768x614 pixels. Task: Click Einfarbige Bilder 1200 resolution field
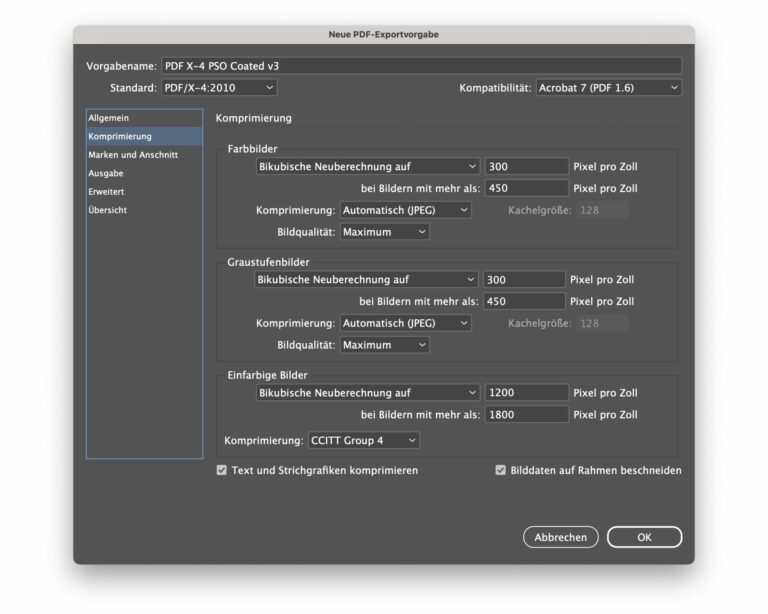pyautogui.click(x=526, y=393)
